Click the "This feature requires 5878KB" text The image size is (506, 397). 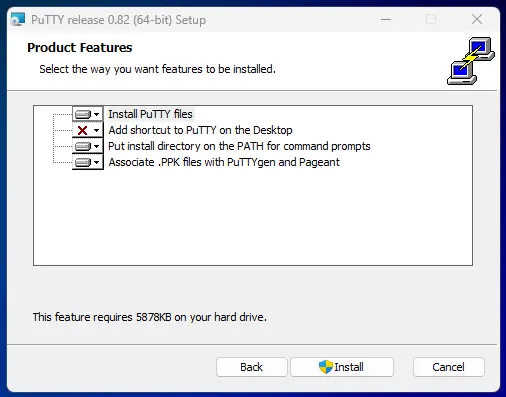[150, 317]
